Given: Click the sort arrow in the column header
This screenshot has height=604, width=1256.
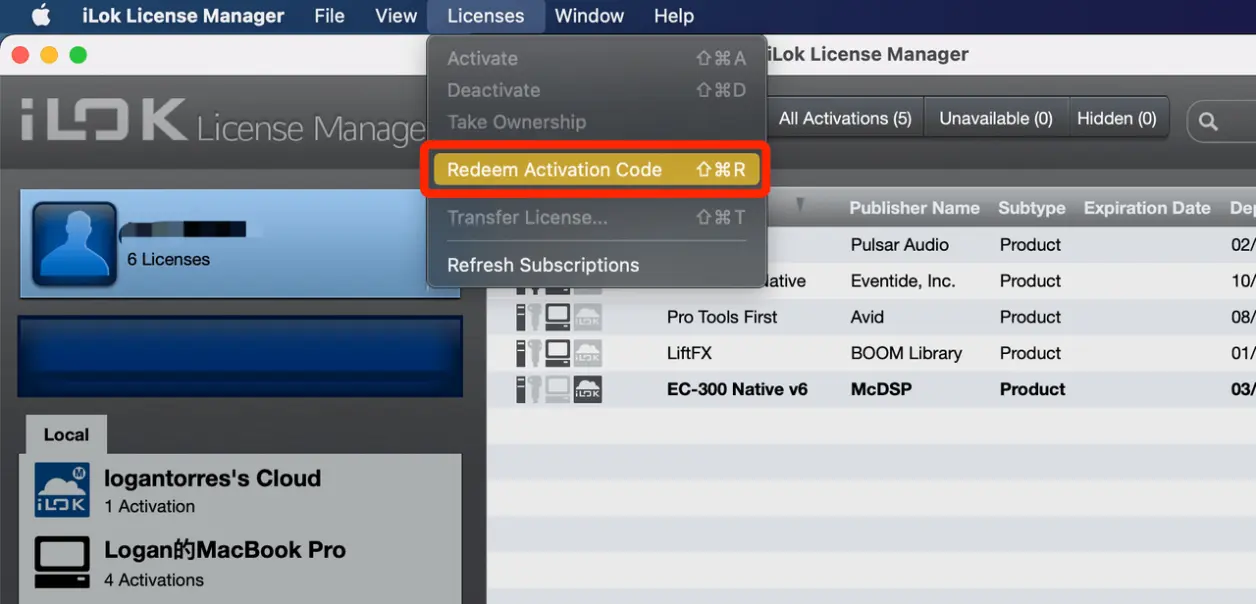Looking at the screenshot, I should (799, 206).
